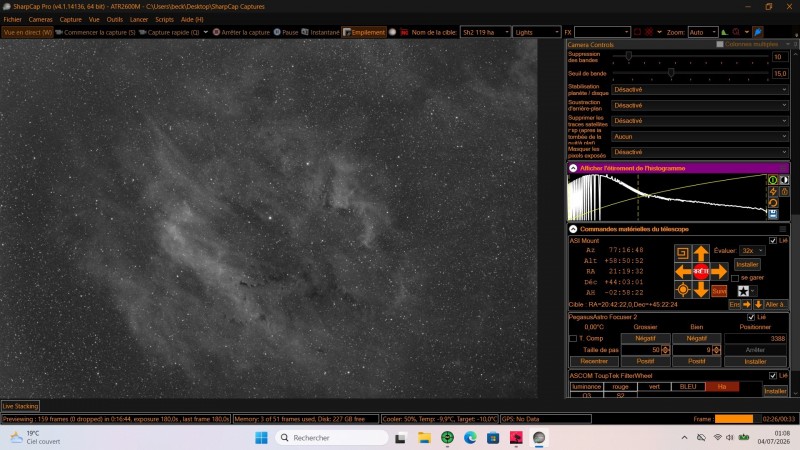
Task: Reset the histogram stretch with circular arrow
Action: click(773, 203)
